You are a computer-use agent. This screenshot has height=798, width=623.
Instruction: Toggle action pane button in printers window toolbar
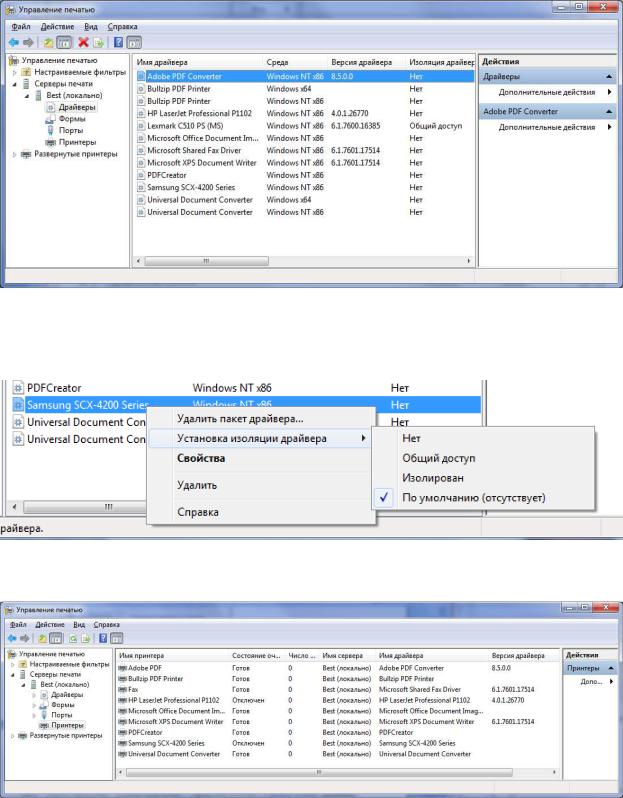point(116,638)
